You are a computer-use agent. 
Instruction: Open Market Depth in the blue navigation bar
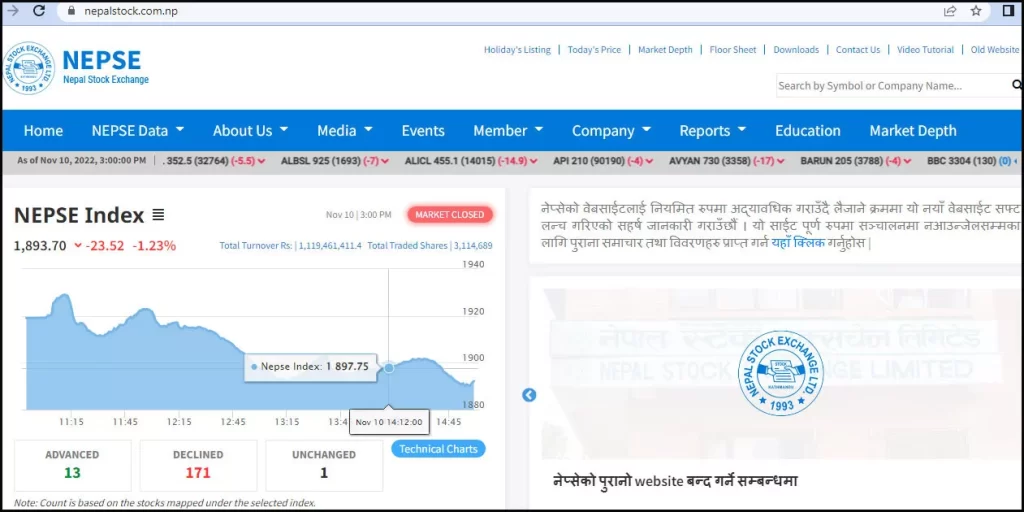click(x=913, y=131)
